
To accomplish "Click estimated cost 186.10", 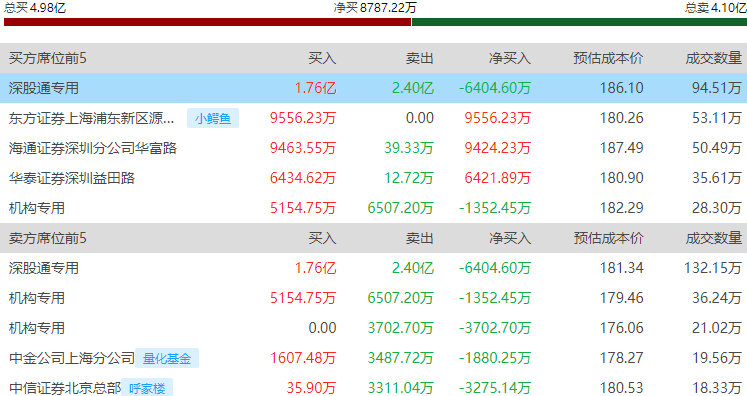I will 621,88.
